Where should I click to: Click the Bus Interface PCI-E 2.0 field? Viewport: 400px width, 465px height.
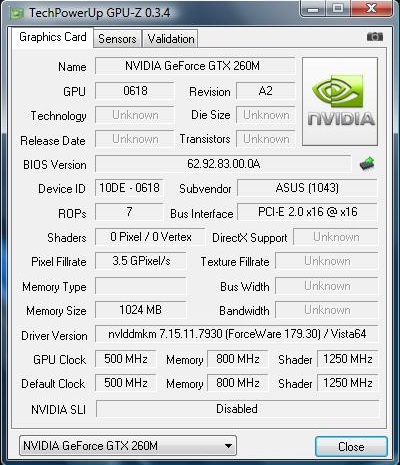[307, 212]
